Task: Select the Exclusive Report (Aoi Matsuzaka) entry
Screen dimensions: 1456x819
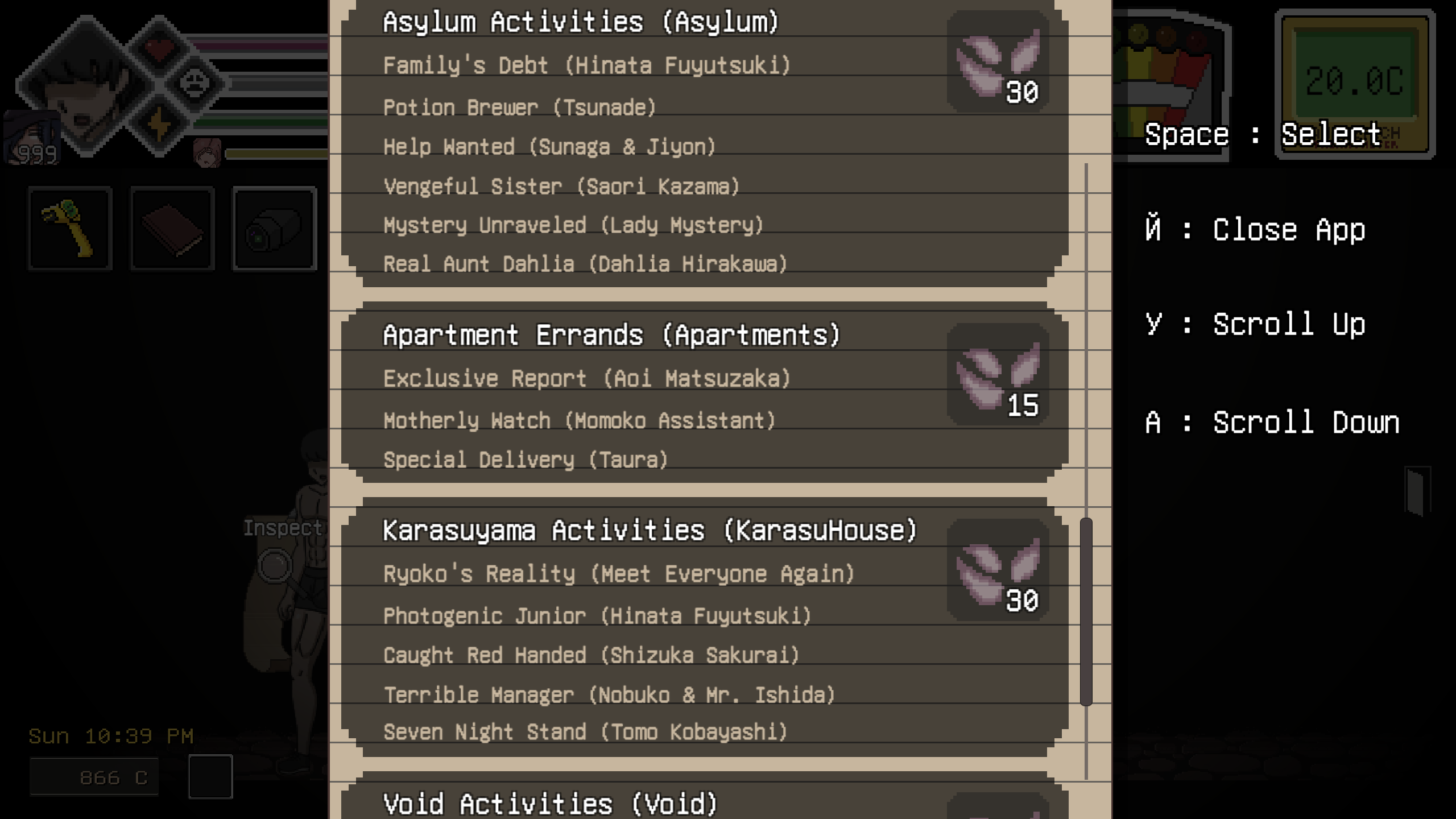Action: point(587,379)
